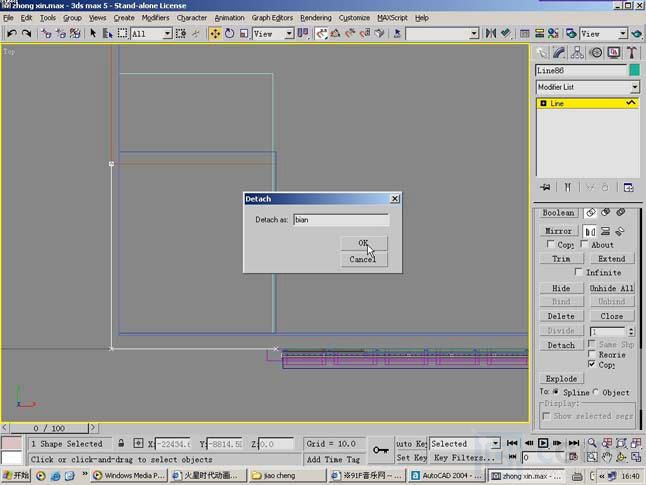Click Show End Result toggle icon
Image resolution: width=646 pixels, height=485 pixels.
568,187
